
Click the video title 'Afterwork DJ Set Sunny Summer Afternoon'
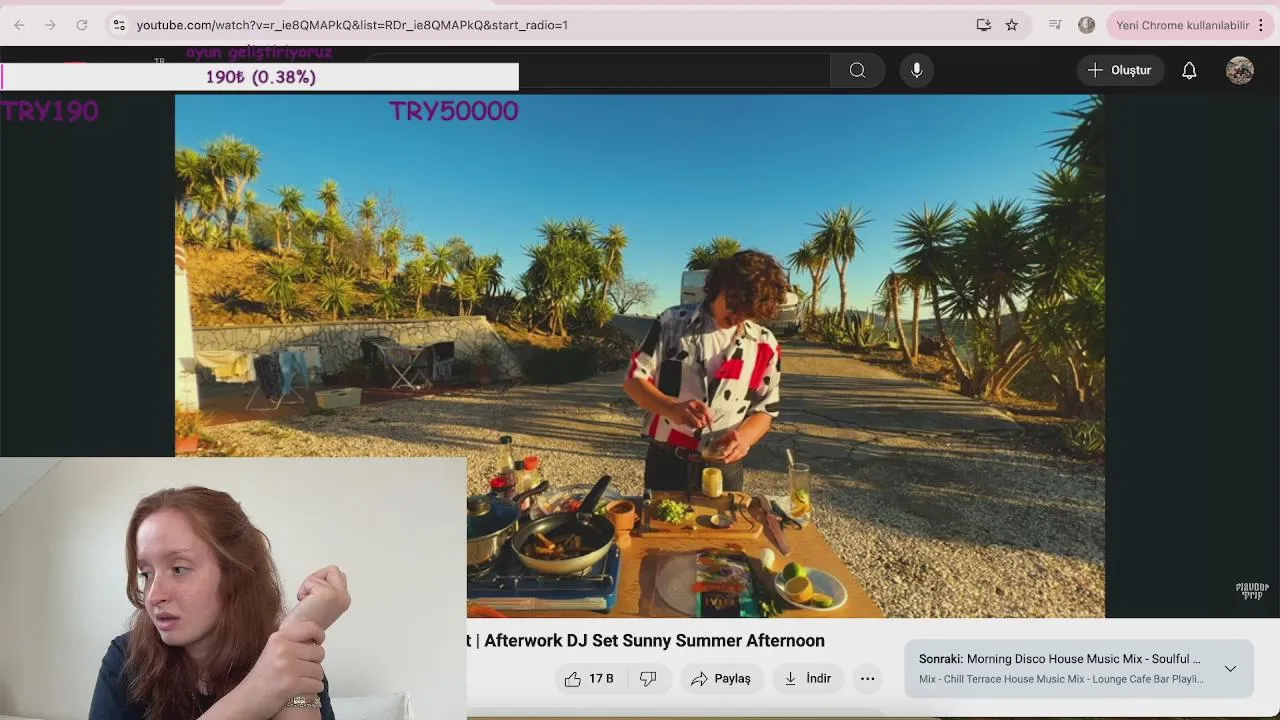coord(655,641)
